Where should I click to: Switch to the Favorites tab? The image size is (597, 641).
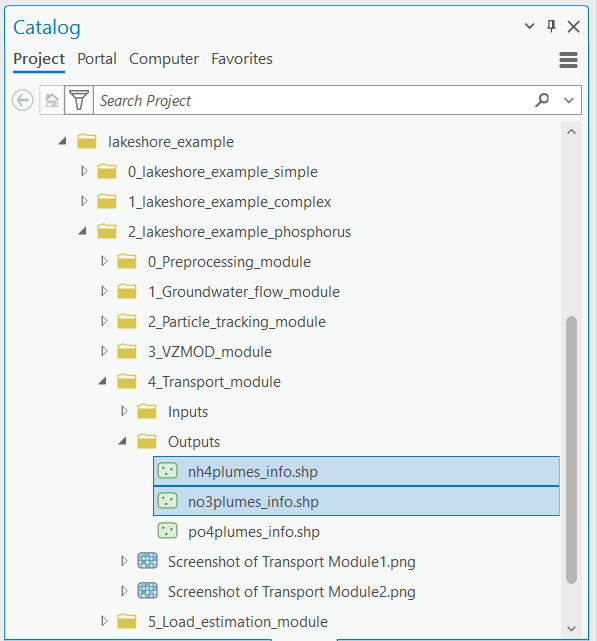point(242,59)
